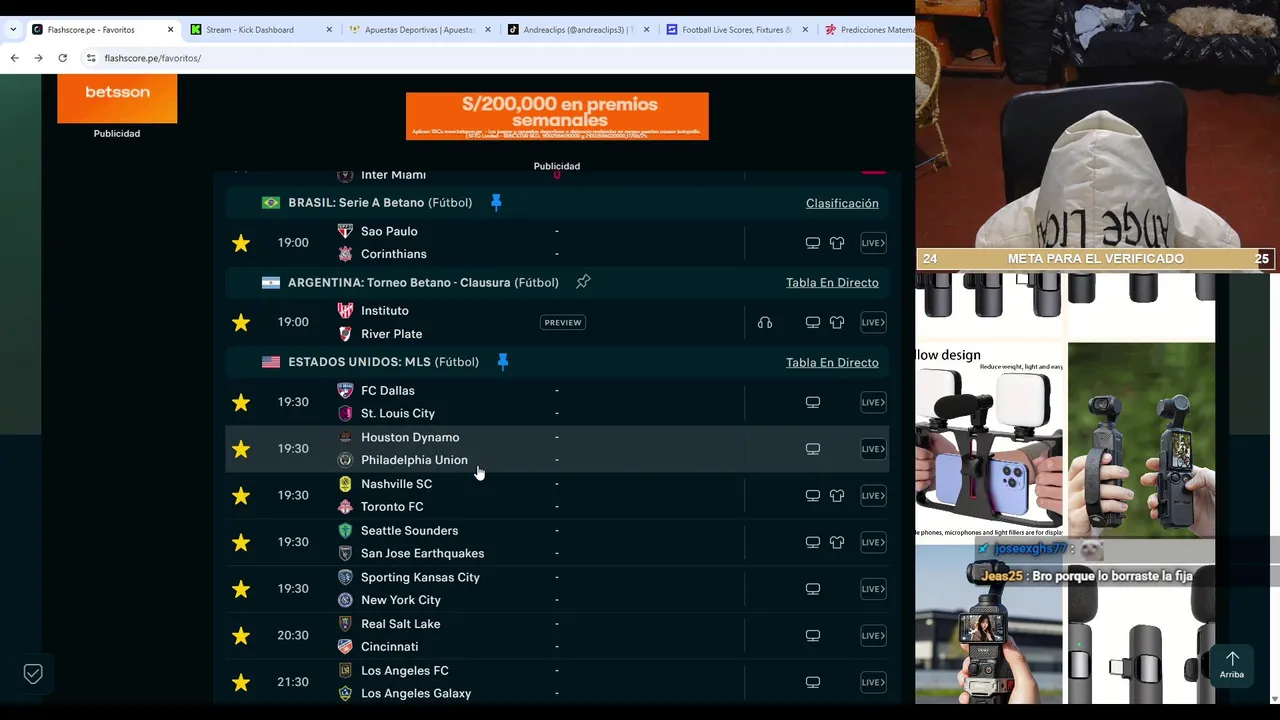The height and width of the screenshot is (720, 1280).
Task: Click shirt icon for Seattle Sounders match
Action: coord(837,542)
